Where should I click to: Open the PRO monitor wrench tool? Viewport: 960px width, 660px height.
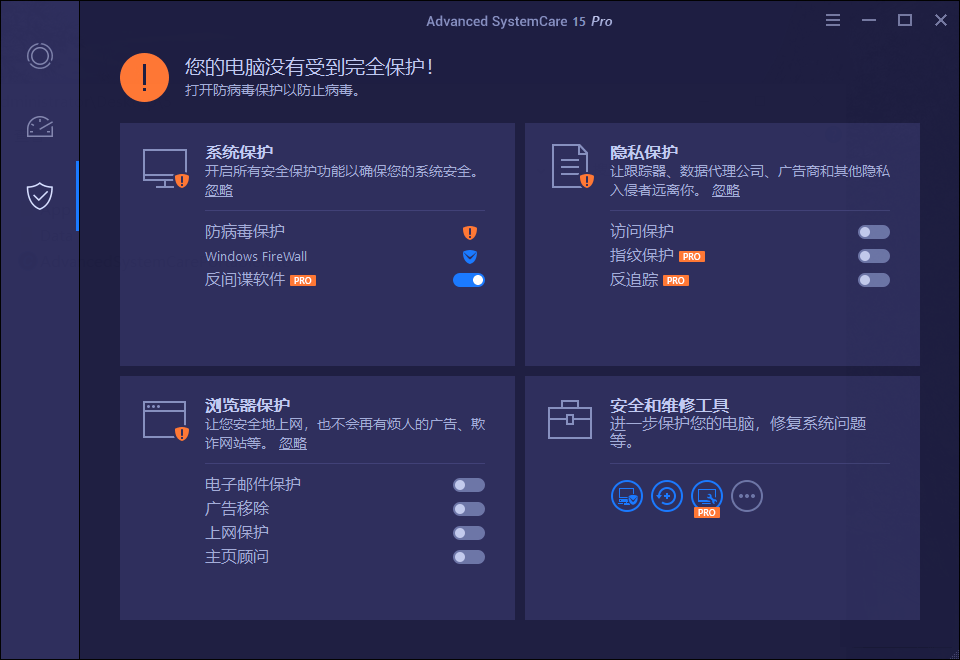[x=707, y=498]
